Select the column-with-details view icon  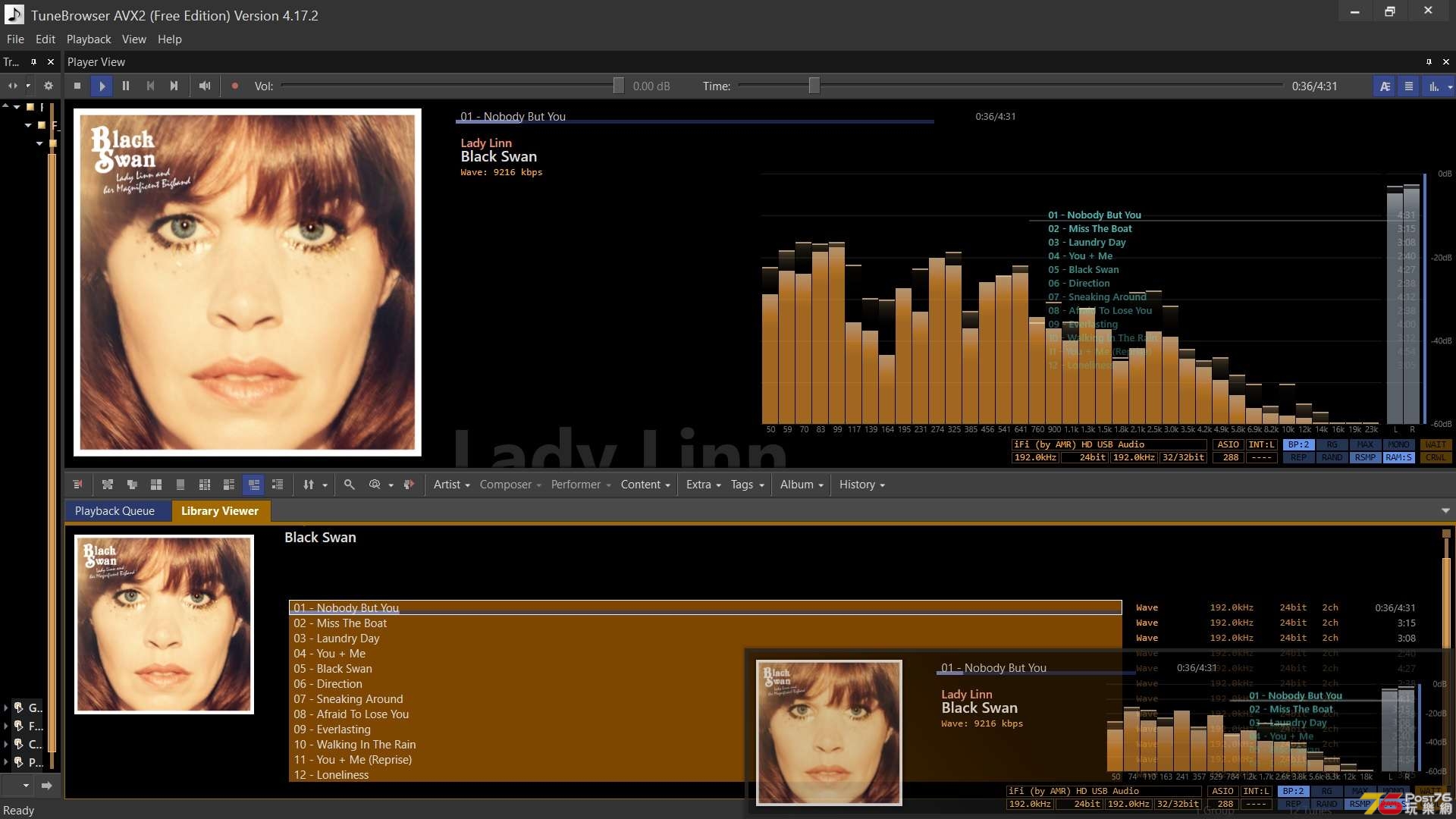tap(205, 485)
